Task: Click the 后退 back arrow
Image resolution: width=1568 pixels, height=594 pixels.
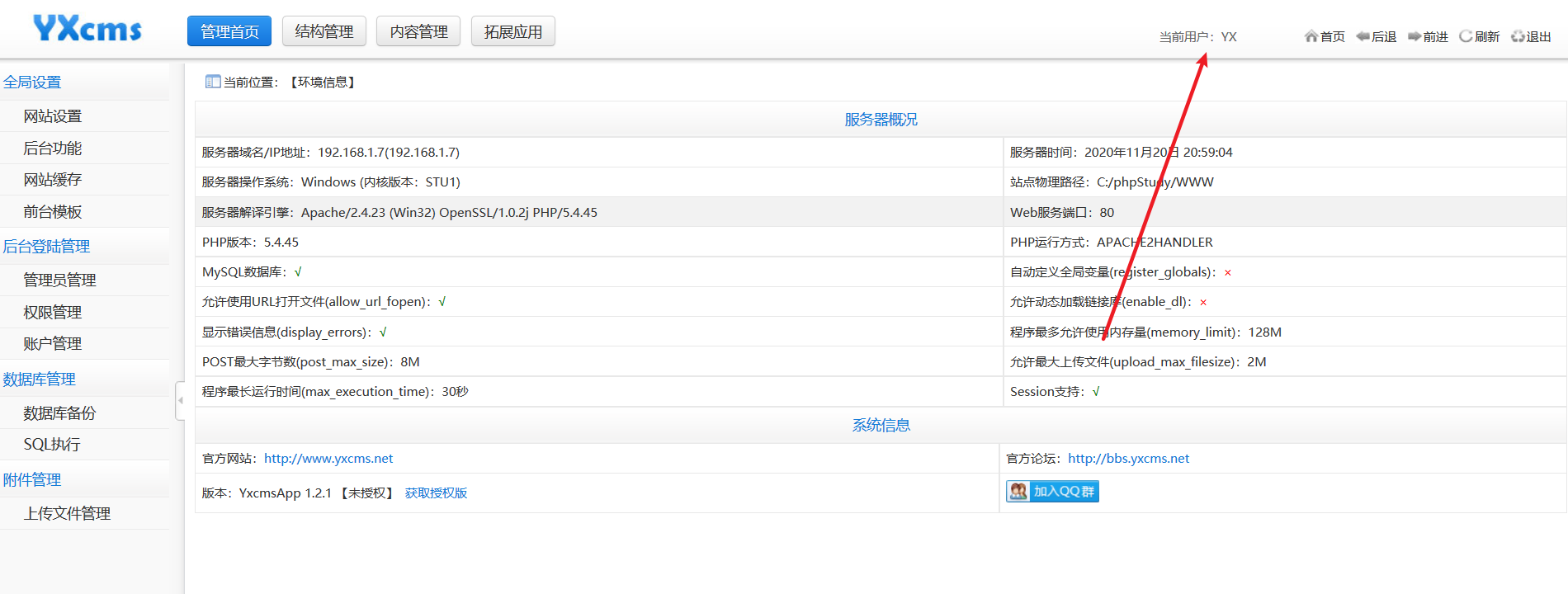Action: 1376,36
